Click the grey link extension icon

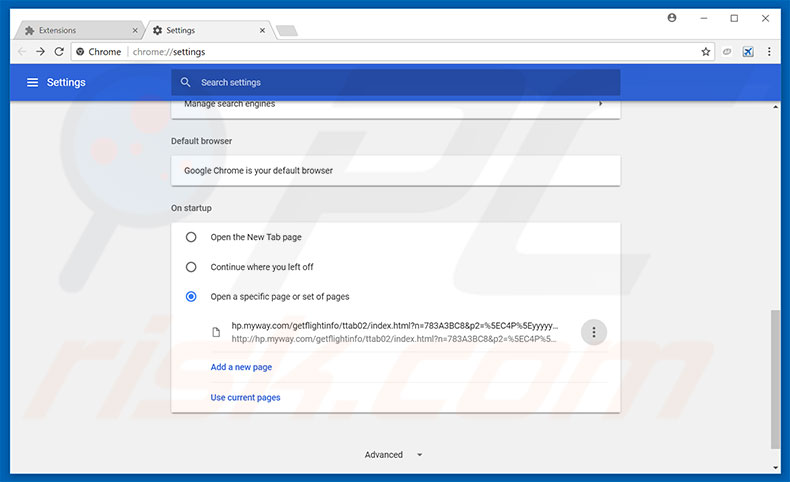tap(727, 51)
